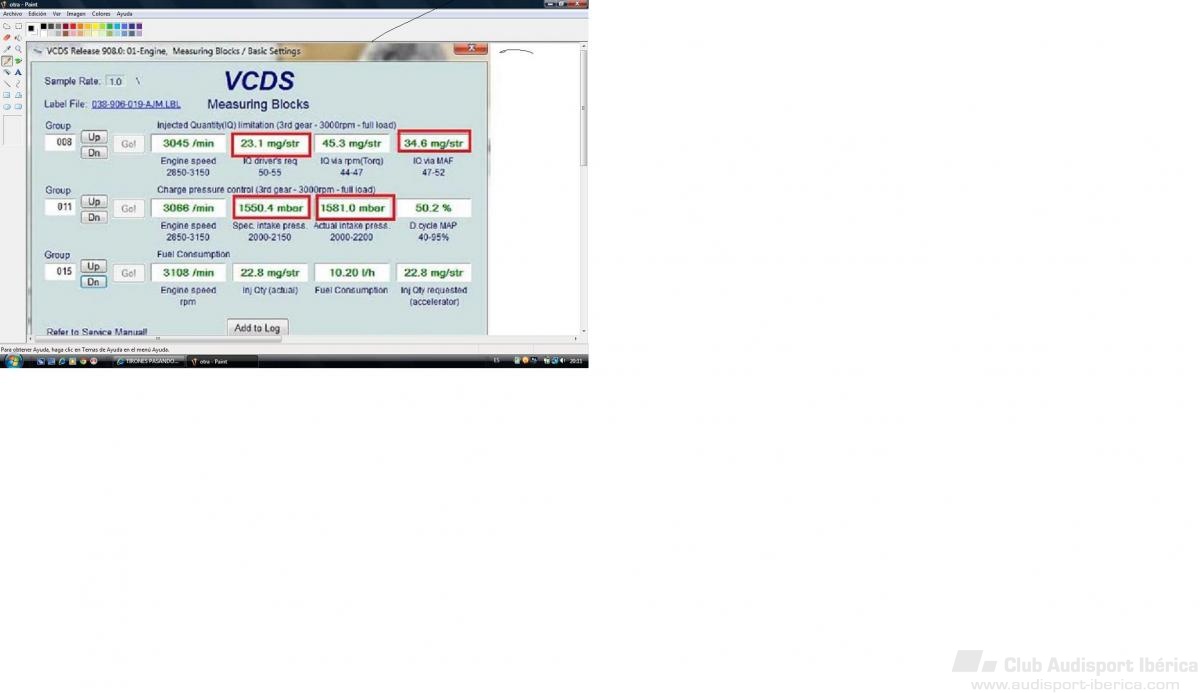Viewport: 1200px width, 693px height.
Task: Select the Color Picker eyedropper tool
Action: (7, 48)
